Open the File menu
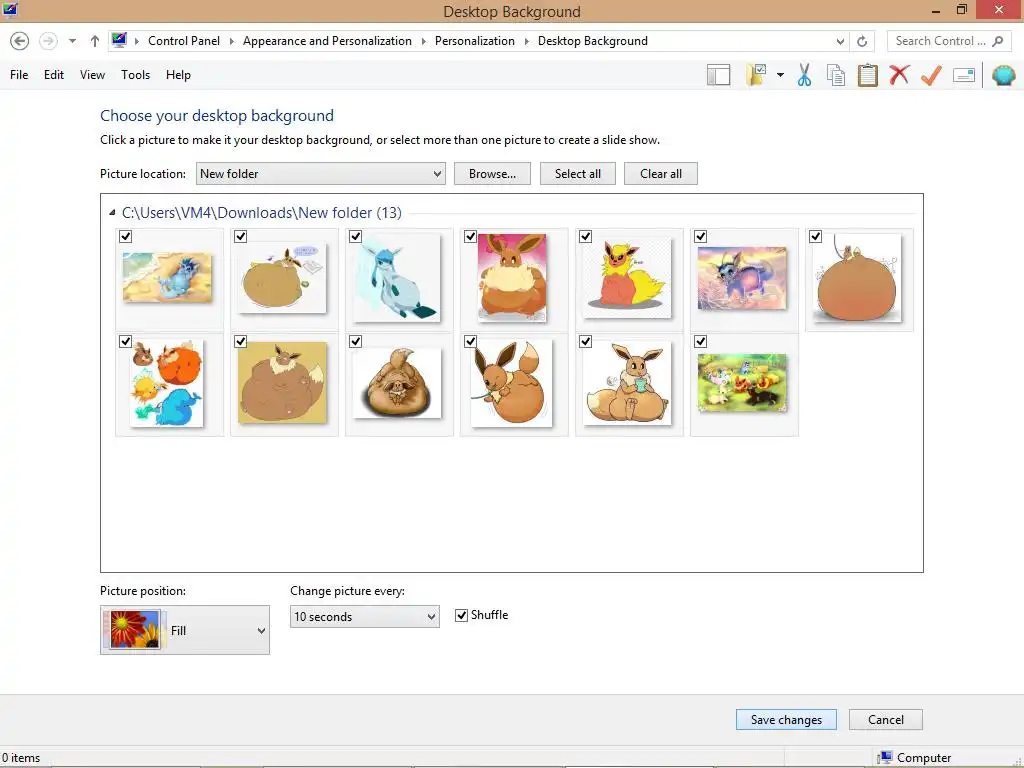 (x=19, y=75)
